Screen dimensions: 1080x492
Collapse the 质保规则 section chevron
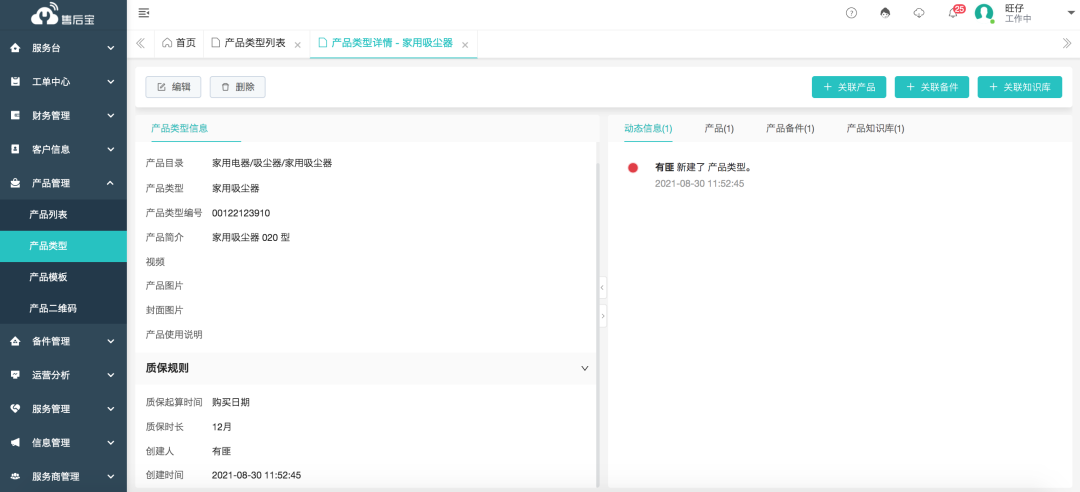(585, 368)
